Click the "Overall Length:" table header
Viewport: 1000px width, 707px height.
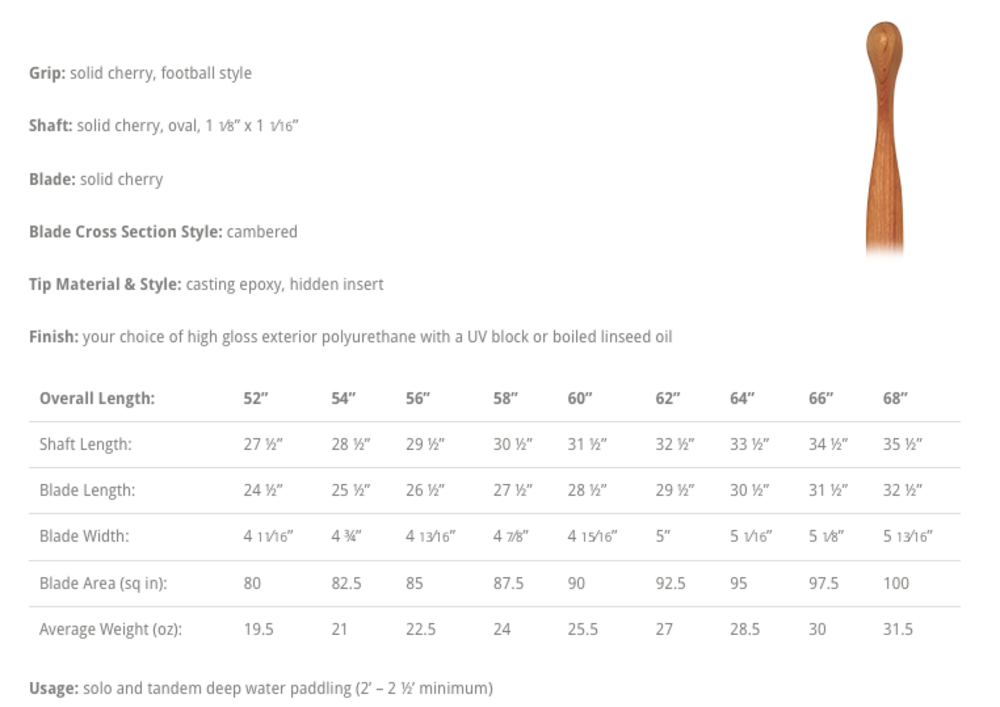coord(97,398)
